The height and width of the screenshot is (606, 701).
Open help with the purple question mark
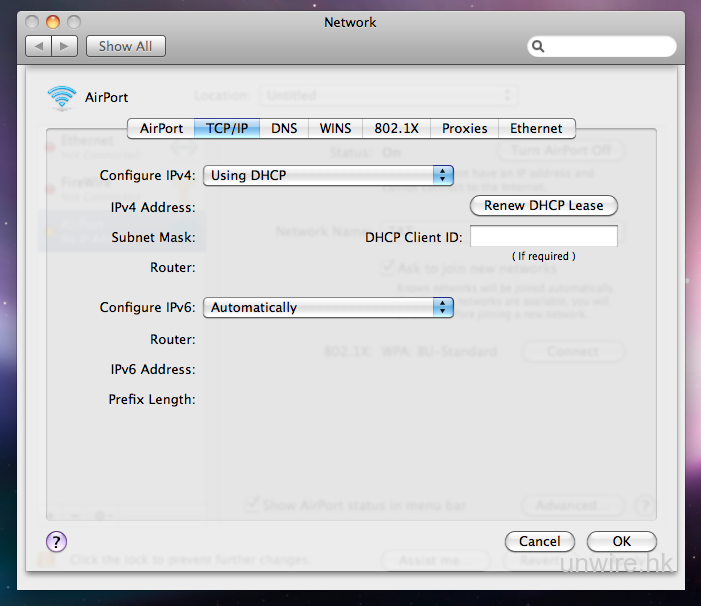pyautogui.click(x=57, y=541)
